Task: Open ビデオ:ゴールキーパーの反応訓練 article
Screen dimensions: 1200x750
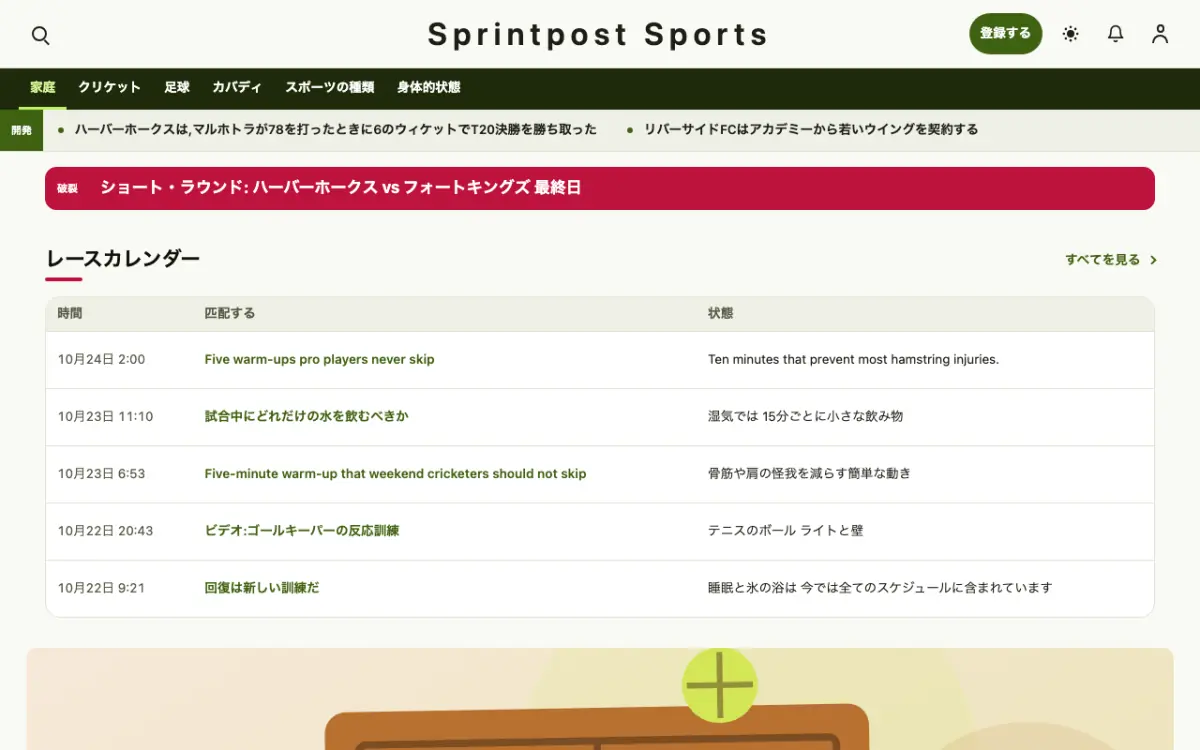Action: click(302, 531)
